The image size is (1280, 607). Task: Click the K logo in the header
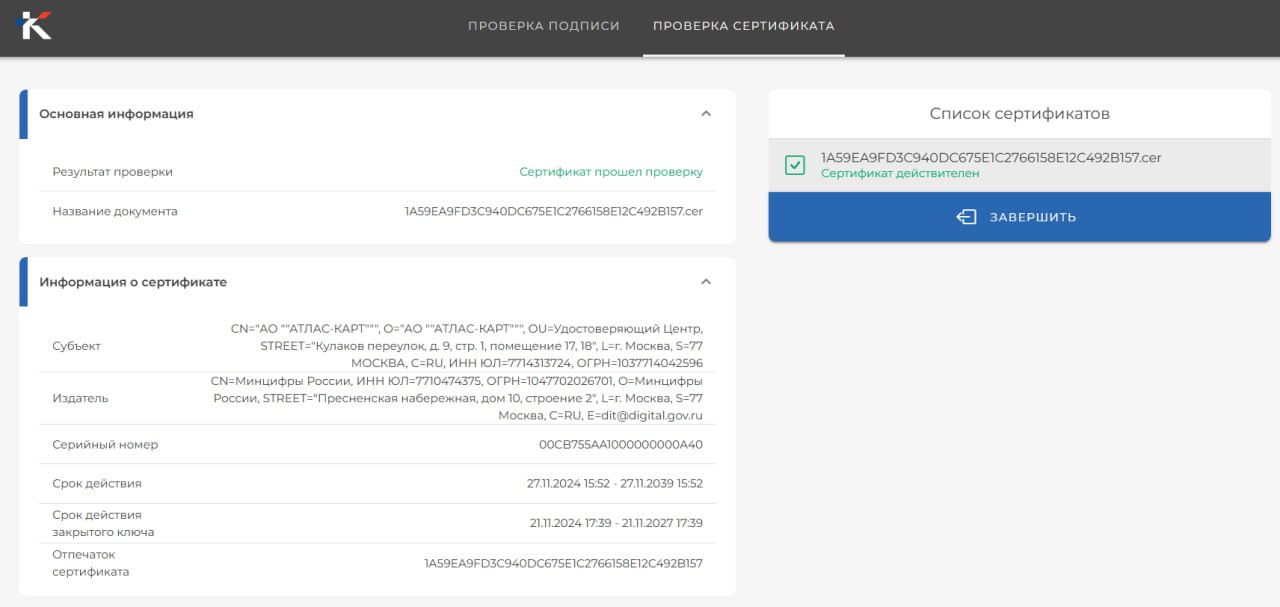tap(35, 25)
